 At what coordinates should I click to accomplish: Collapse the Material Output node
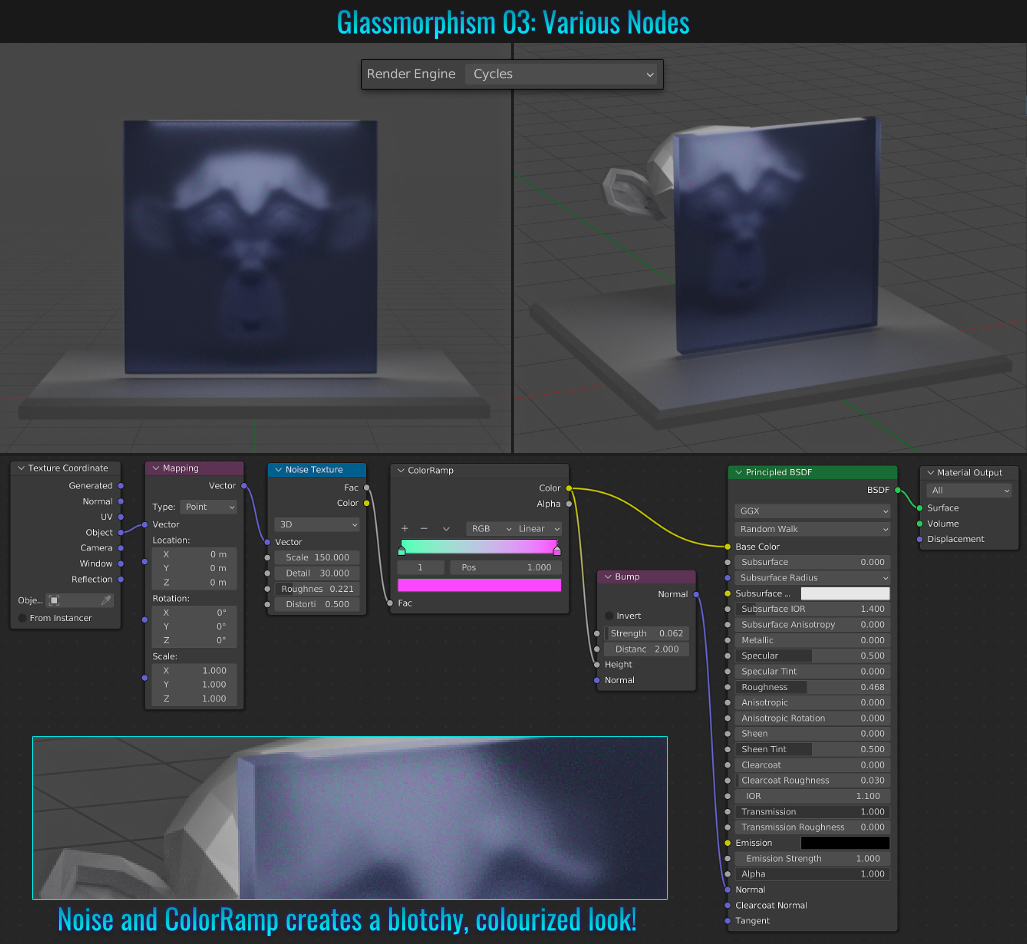(931, 473)
